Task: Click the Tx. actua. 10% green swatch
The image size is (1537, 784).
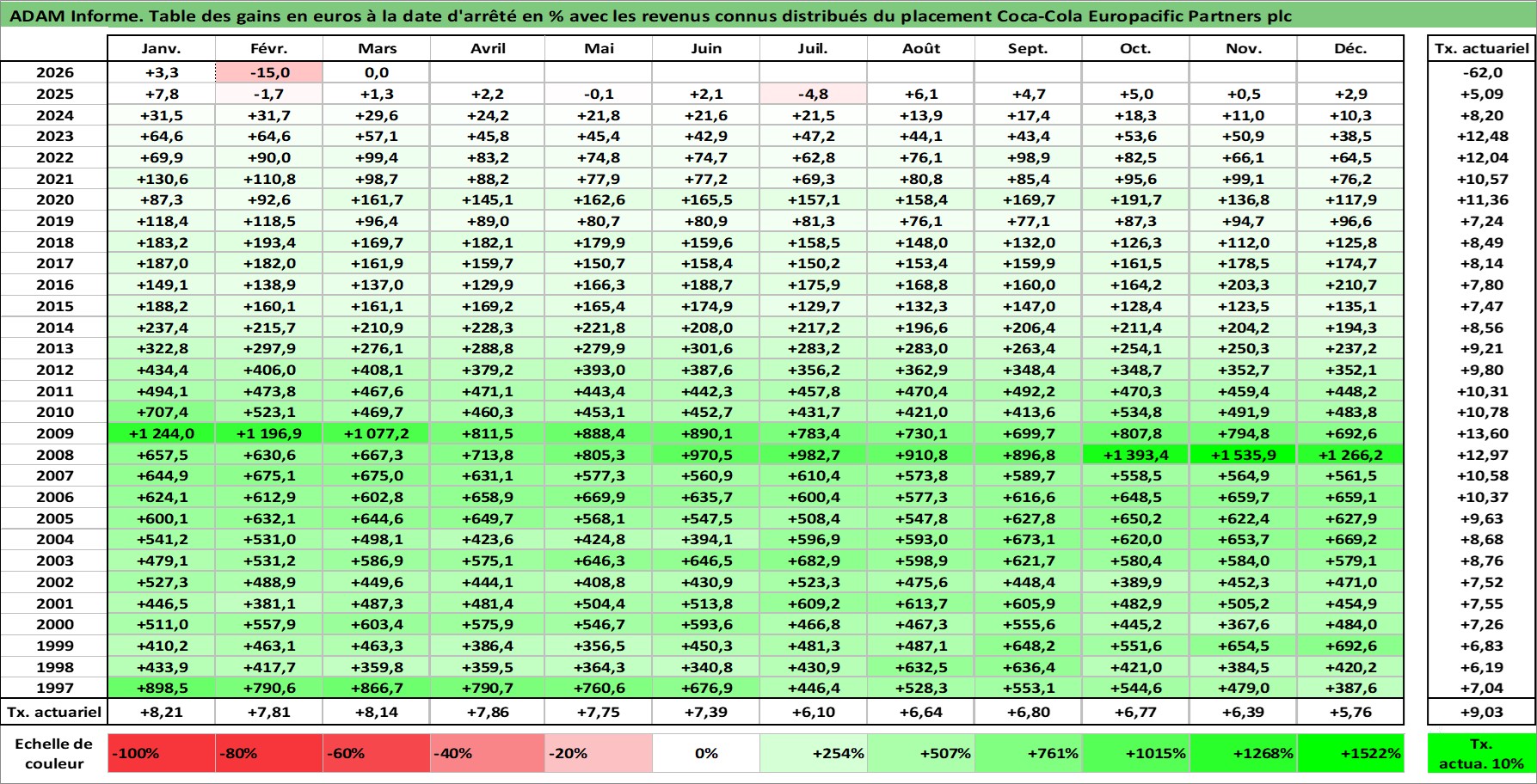Action: (x=1481, y=753)
